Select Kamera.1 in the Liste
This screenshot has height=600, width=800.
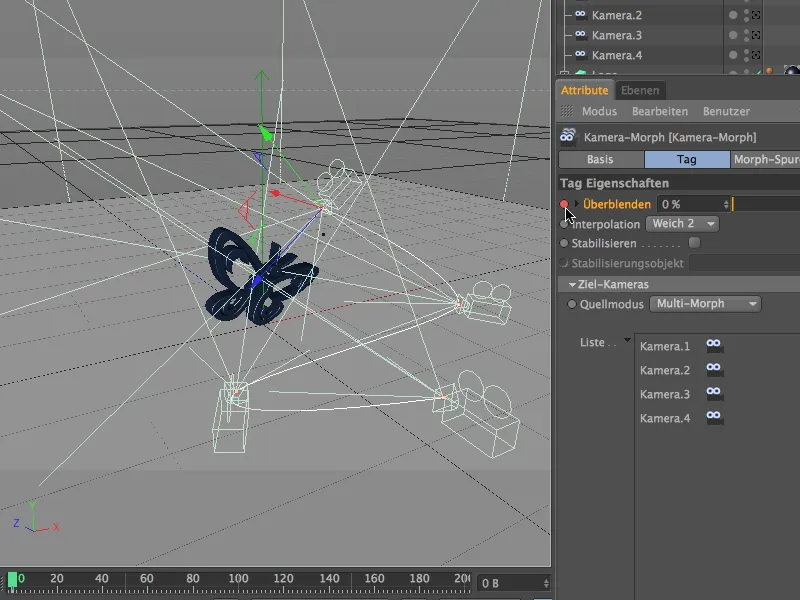[x=665, y=346]
